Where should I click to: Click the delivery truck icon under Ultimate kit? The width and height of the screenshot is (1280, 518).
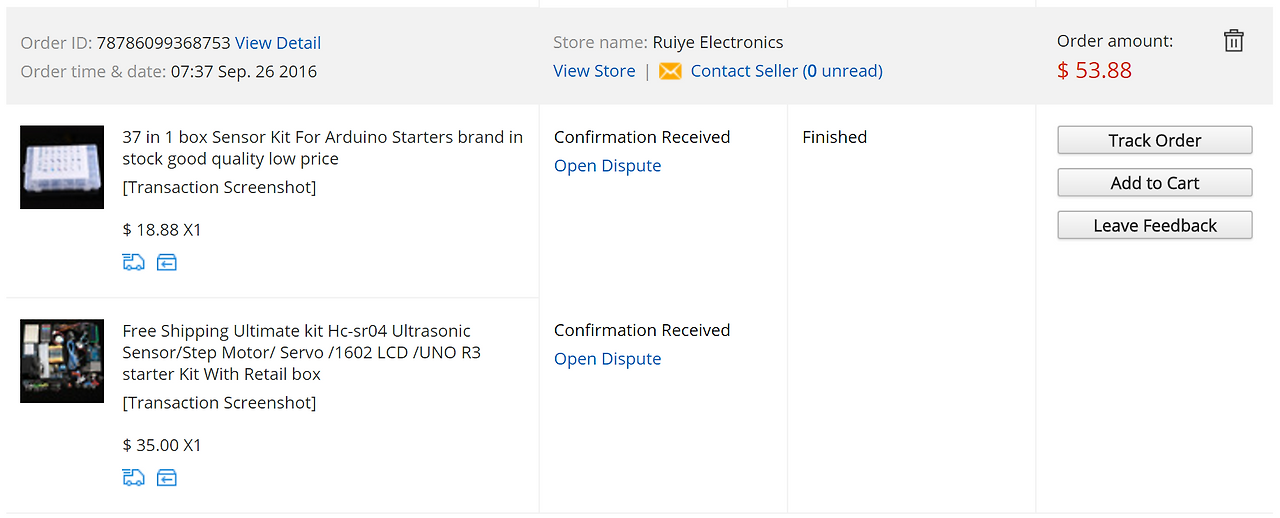point(133,478)
